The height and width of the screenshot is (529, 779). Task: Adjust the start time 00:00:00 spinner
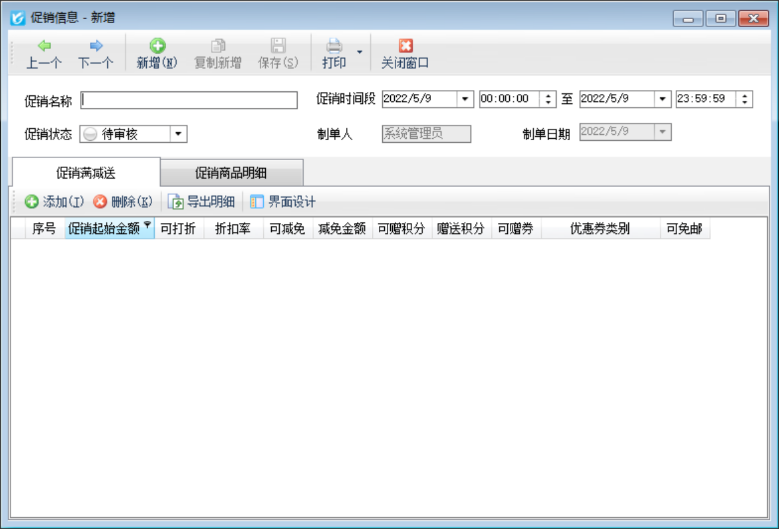pyautogui.click(x=547, y=99)
